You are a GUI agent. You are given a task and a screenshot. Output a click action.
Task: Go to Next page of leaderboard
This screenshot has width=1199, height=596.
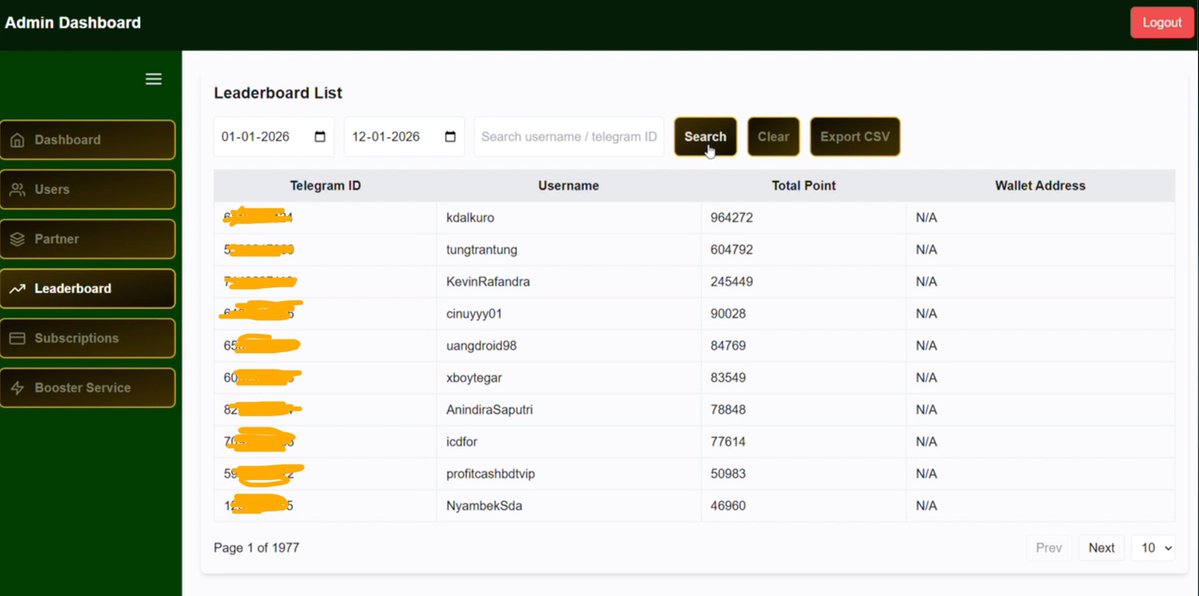(1101, 548)
